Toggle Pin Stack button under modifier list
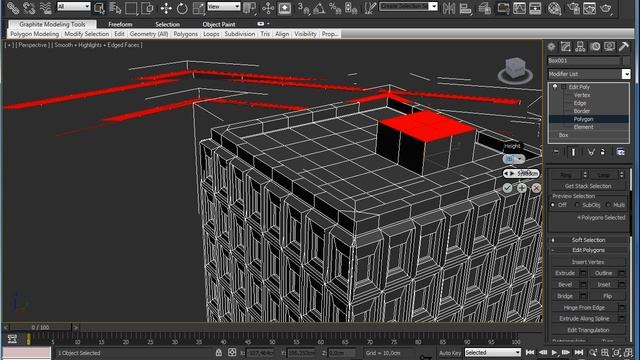 pos(556,152)
